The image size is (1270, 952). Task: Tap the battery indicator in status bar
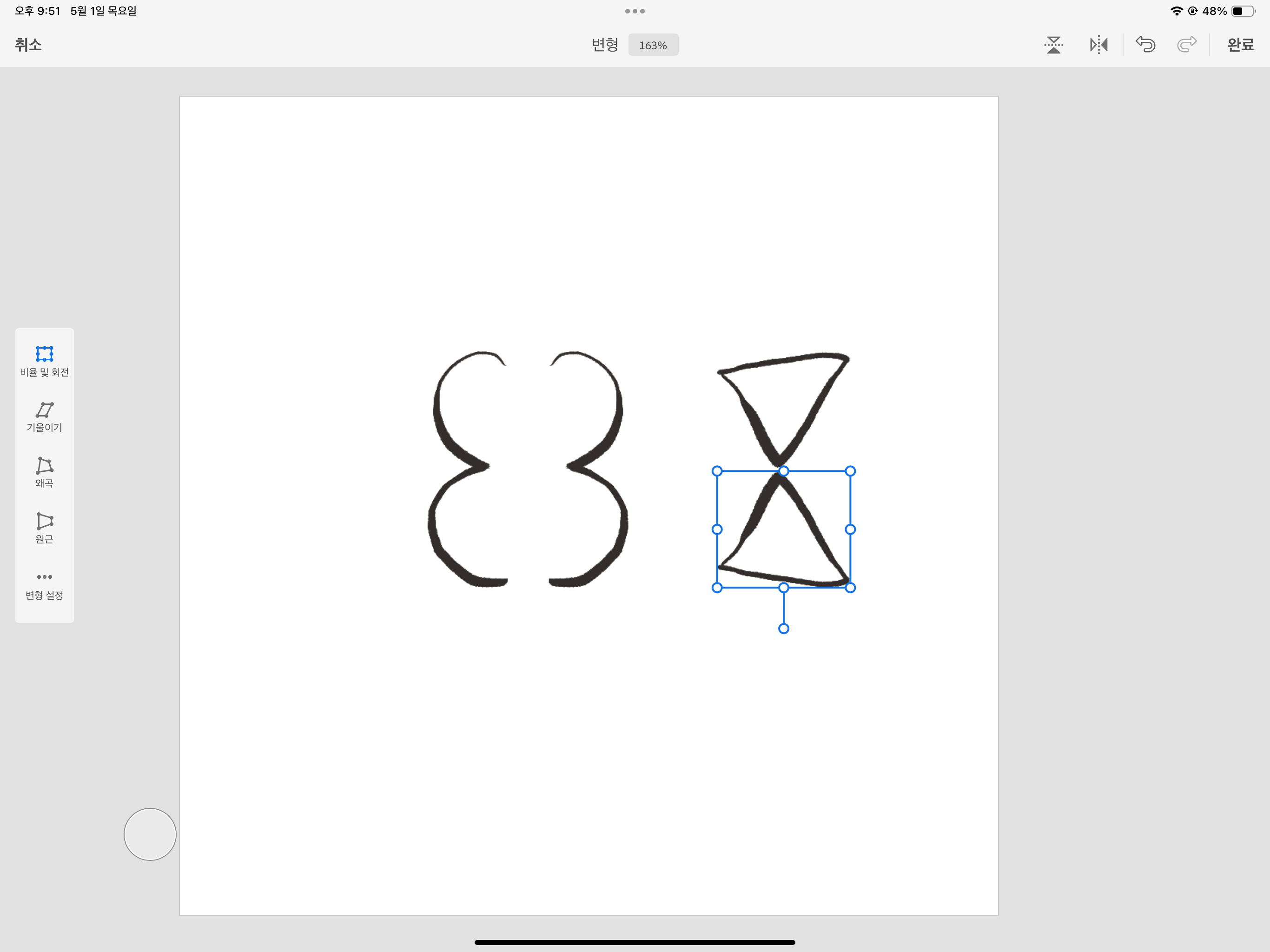pos(1243,11)
